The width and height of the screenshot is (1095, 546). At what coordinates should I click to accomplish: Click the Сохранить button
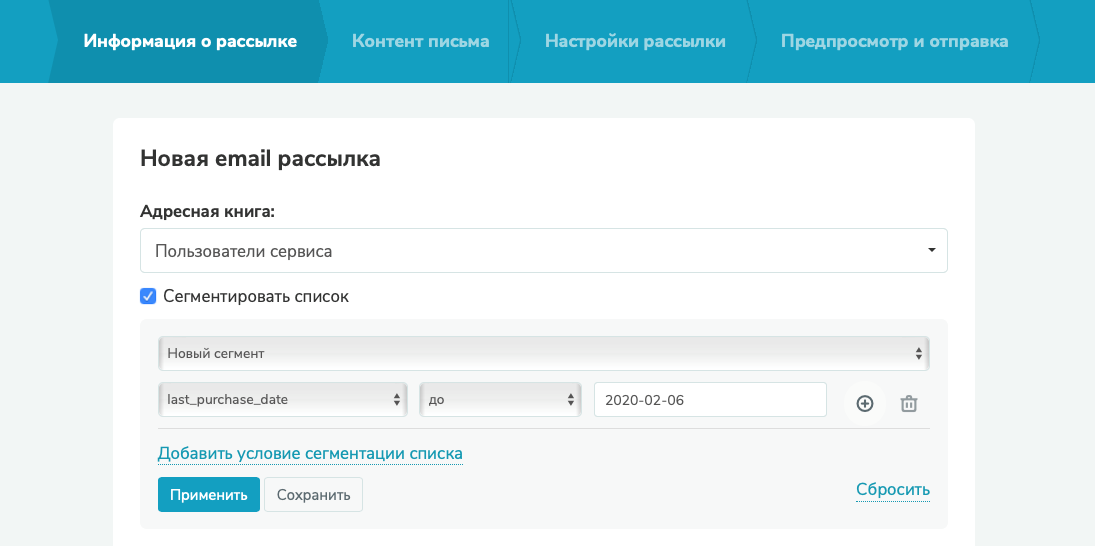click(x=314, y=495)
